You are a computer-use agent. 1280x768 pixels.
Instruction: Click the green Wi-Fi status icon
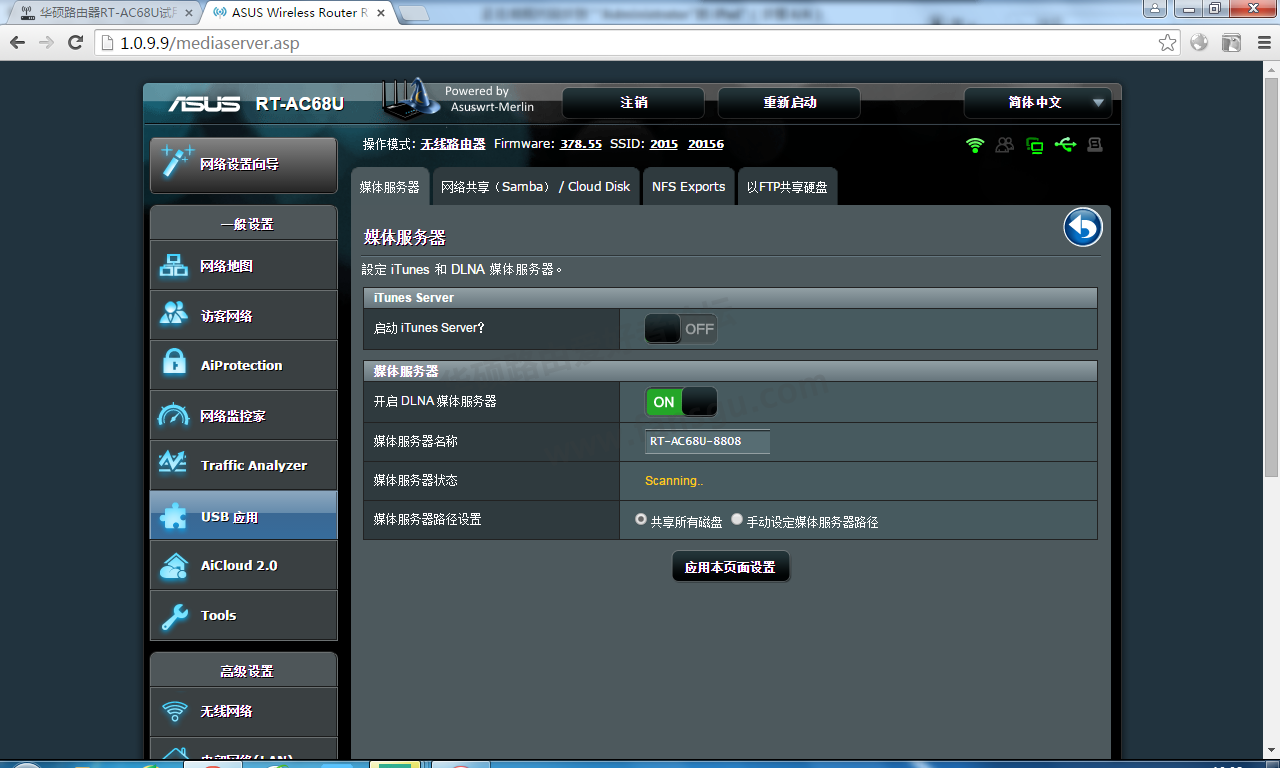[x=975, y=145]
